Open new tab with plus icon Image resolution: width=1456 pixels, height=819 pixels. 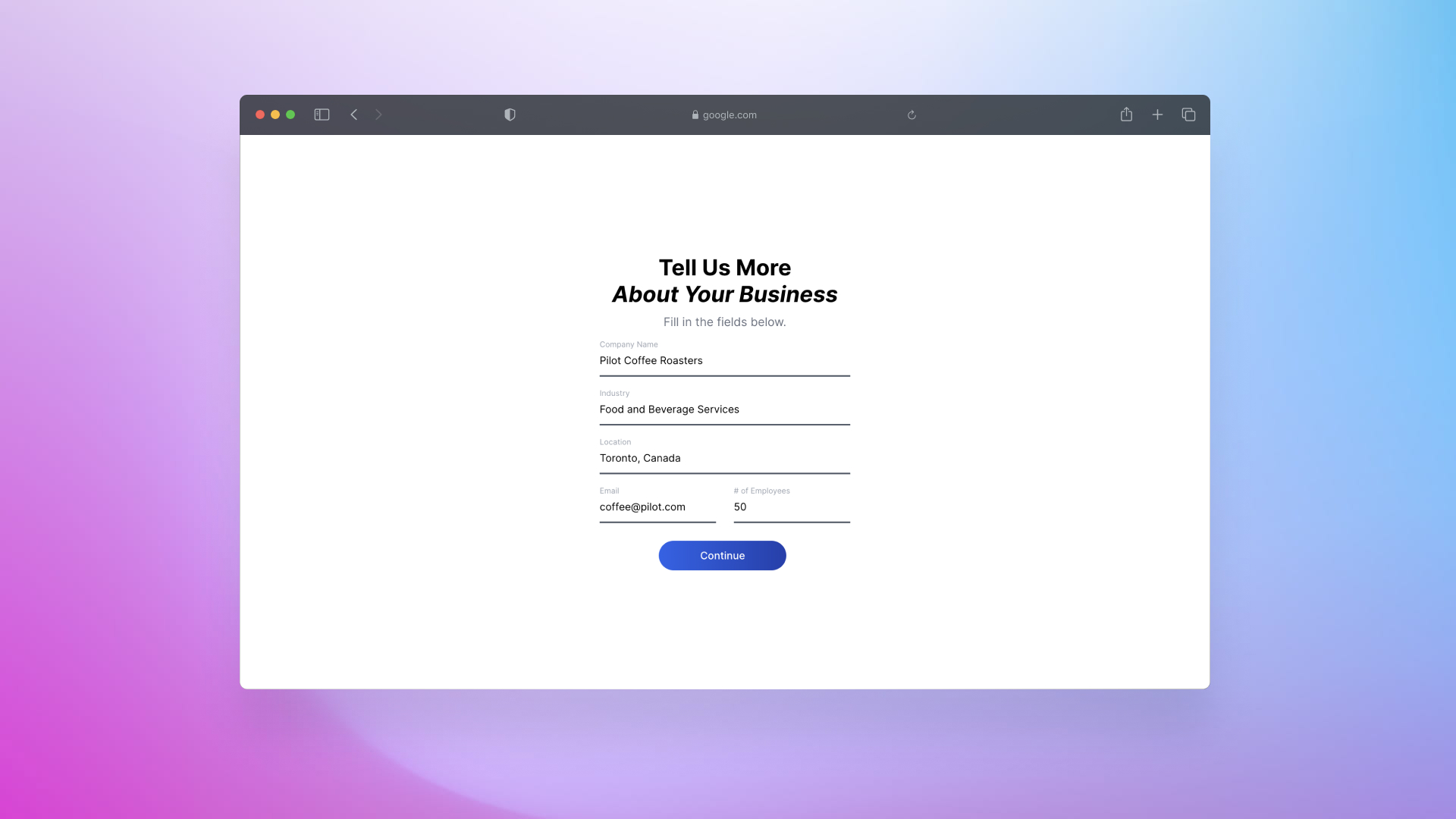(x=1157, y=115)
